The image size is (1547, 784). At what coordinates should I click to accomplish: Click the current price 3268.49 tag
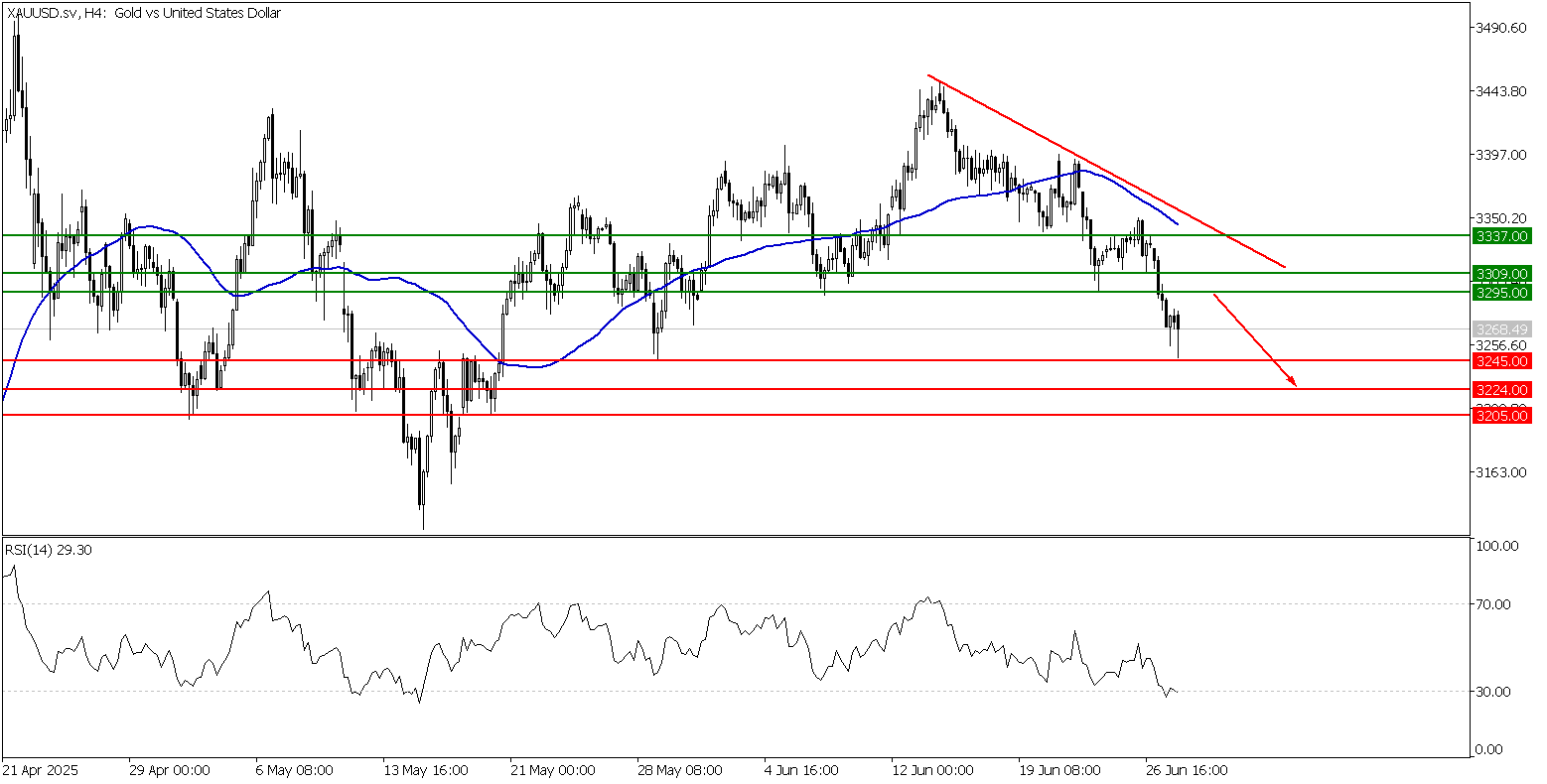1502,328
